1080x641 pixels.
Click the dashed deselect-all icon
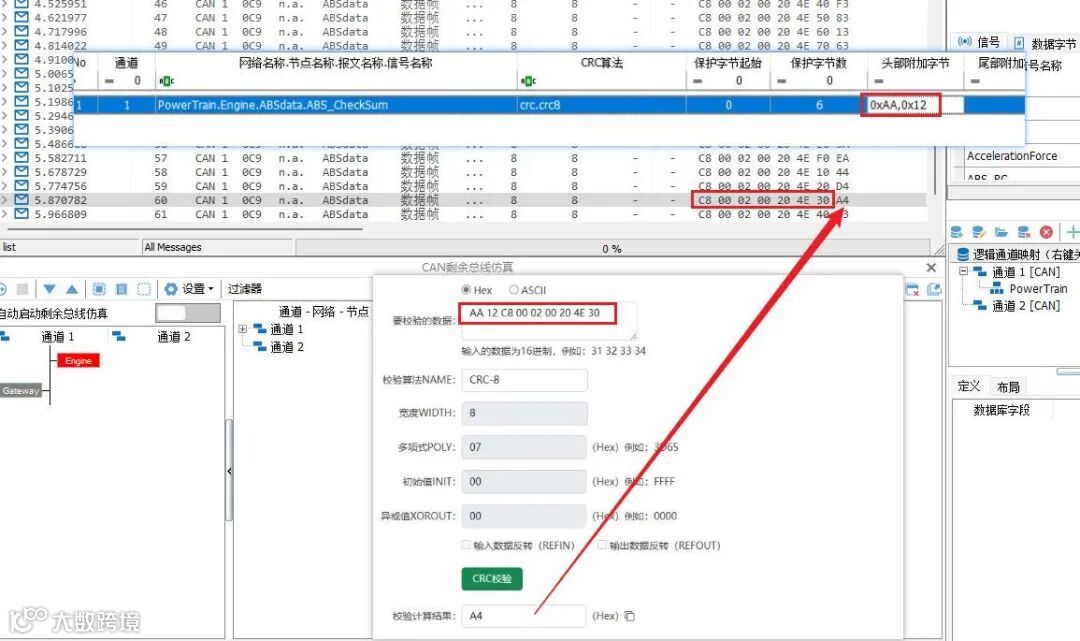[144, 289]
